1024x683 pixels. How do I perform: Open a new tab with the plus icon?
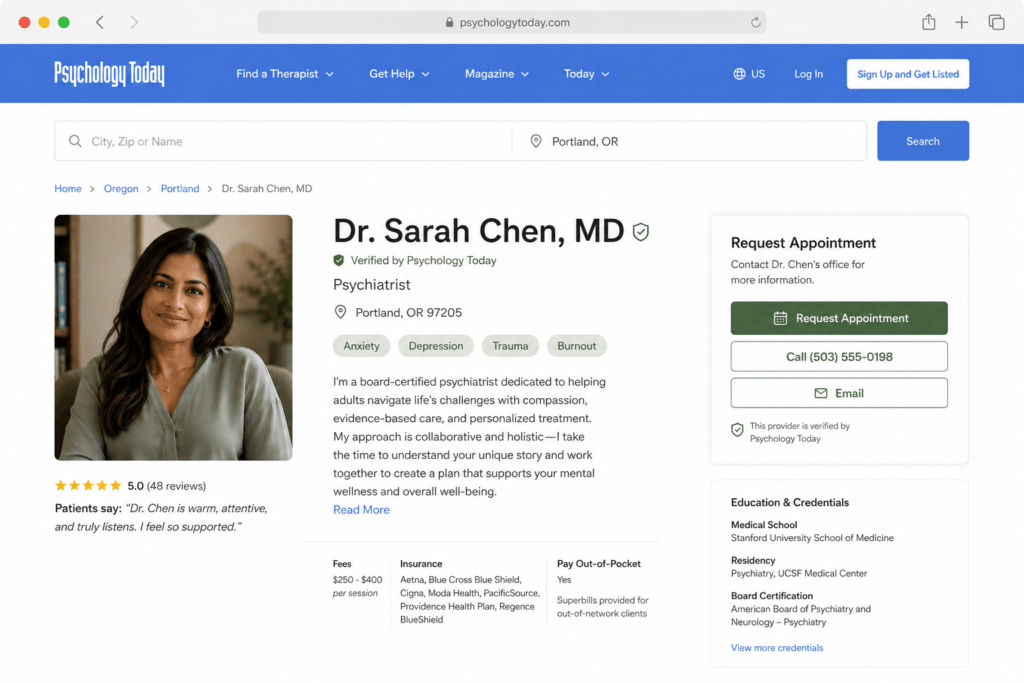961,22
